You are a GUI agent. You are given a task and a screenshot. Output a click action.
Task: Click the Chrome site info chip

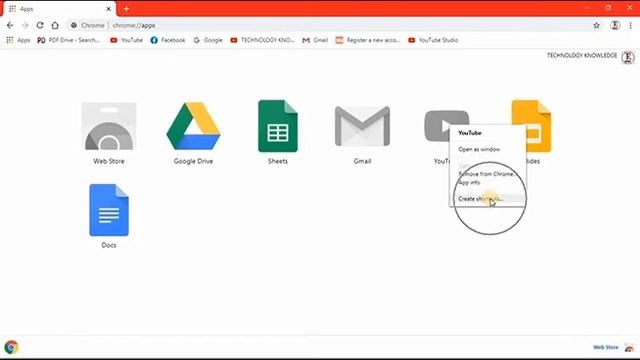pyautogui.click(x=87, y=25)
